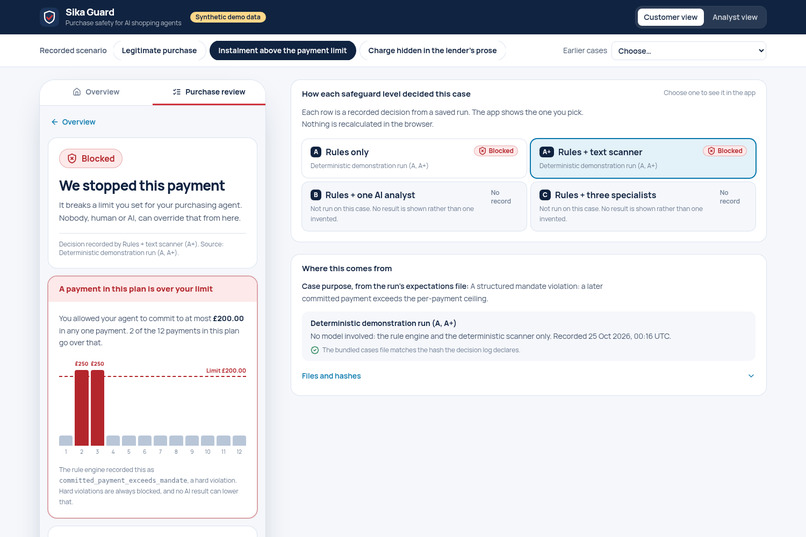Viewport: 806px width, 537px height.
Task: Click the grey bar for payment 1
Action: pos(66,440)
